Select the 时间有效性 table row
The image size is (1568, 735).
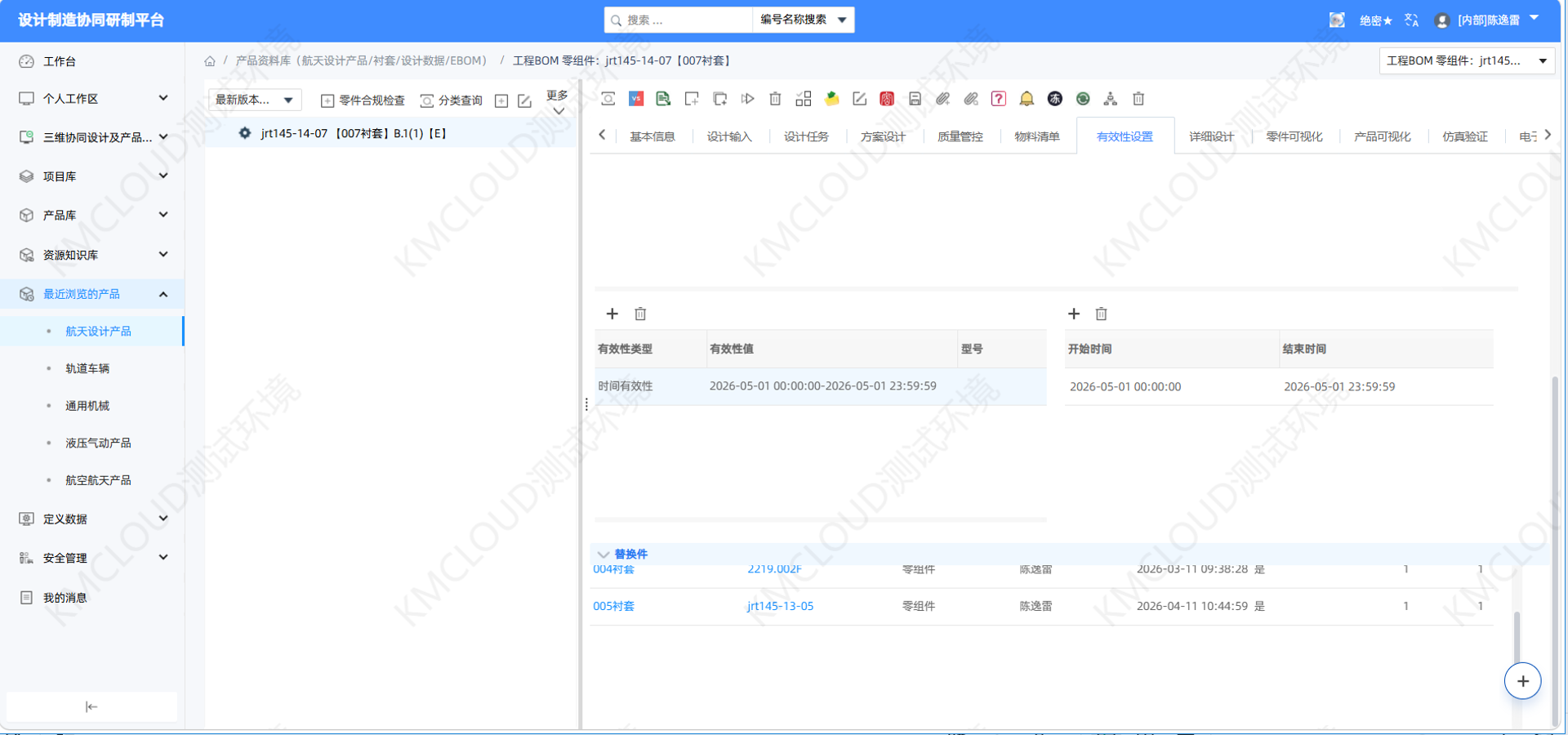point(821,386)
